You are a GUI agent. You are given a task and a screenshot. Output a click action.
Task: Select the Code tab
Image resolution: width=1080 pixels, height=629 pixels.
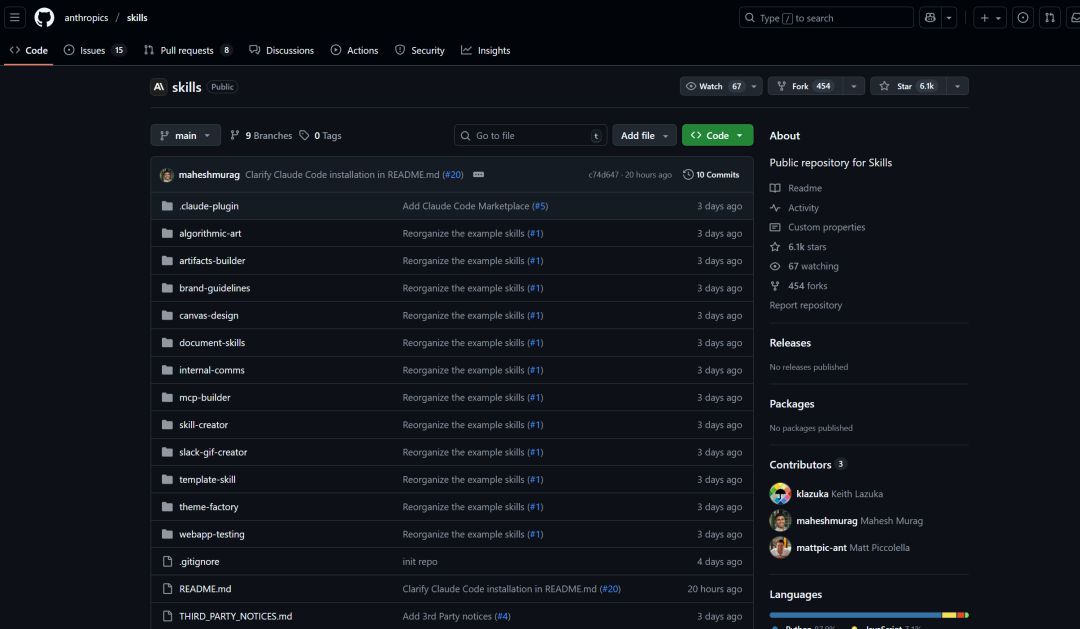click(28, 50)
